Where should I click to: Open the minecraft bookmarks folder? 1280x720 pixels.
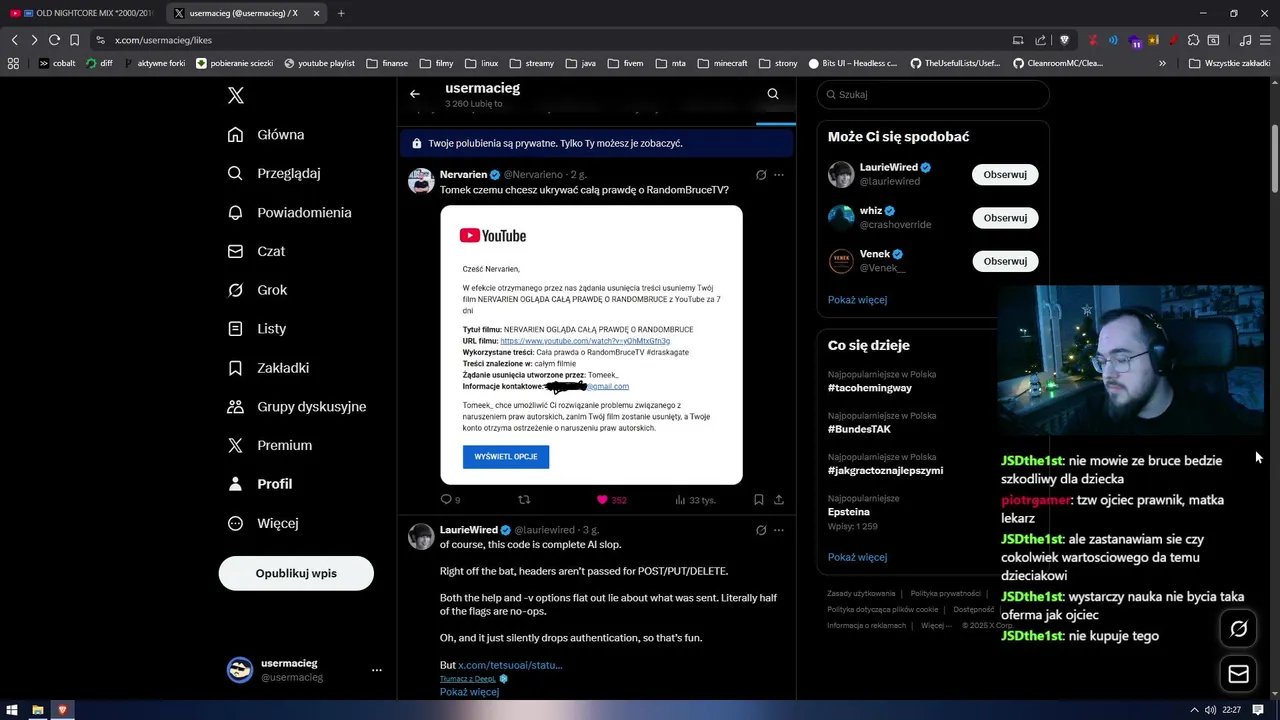tap(722, 63)
